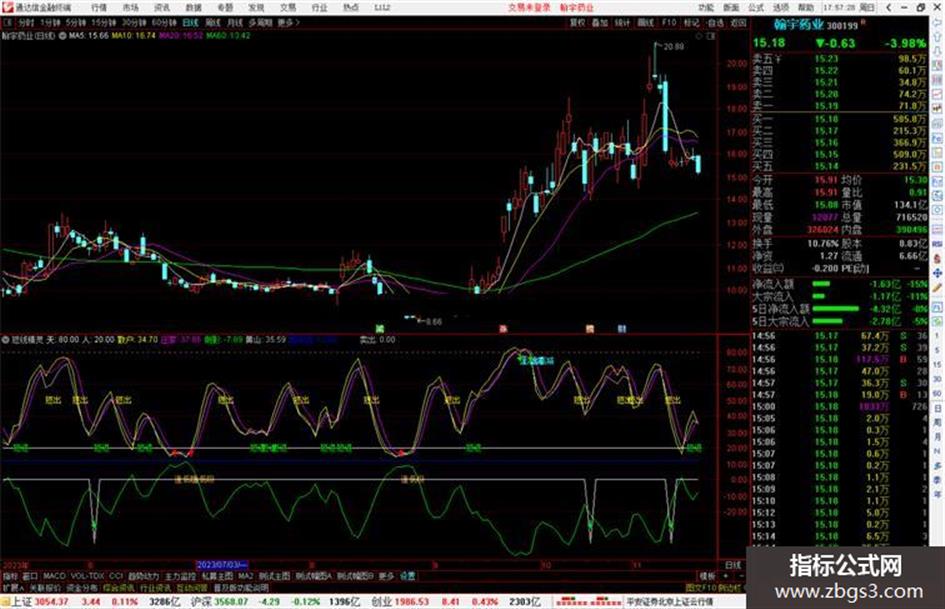Expand 更多 period options
The image size is (945, 609).
click(288, 22)
